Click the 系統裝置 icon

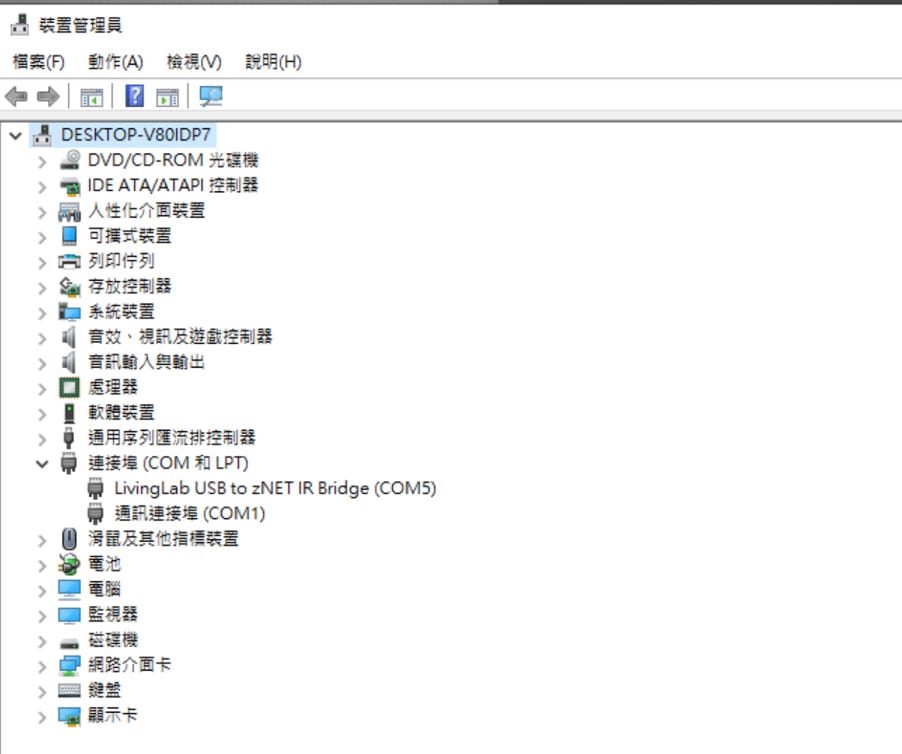pyautogui.click(x=70, y=312)
